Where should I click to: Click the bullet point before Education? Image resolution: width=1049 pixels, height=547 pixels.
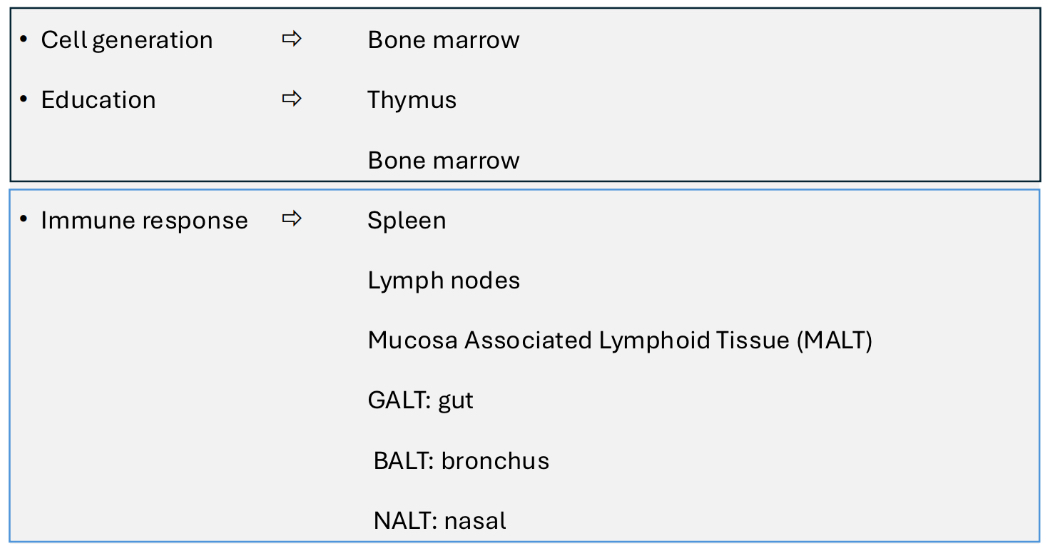click(x=23, y=100)
